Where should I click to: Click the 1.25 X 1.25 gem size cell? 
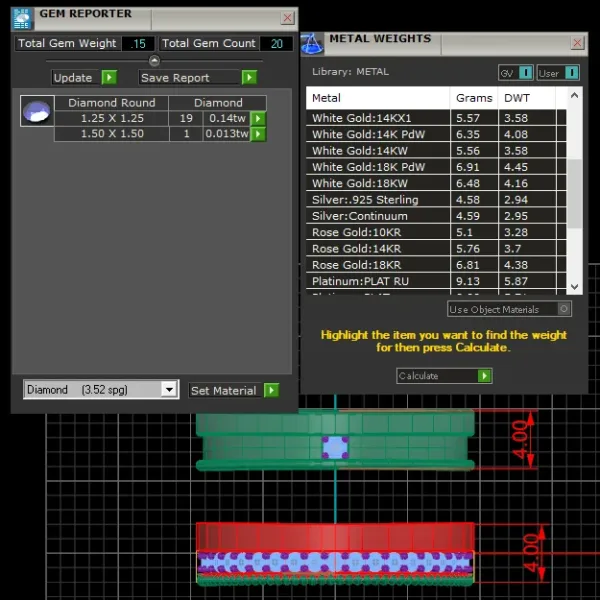click(112, 118)
